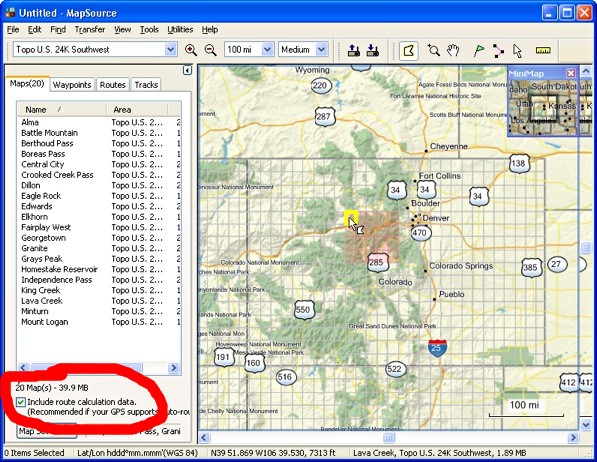Click map horizontal scrollbar right arrow
The height and width of the screenshot is (462, 597).
(x=573, y=437)
